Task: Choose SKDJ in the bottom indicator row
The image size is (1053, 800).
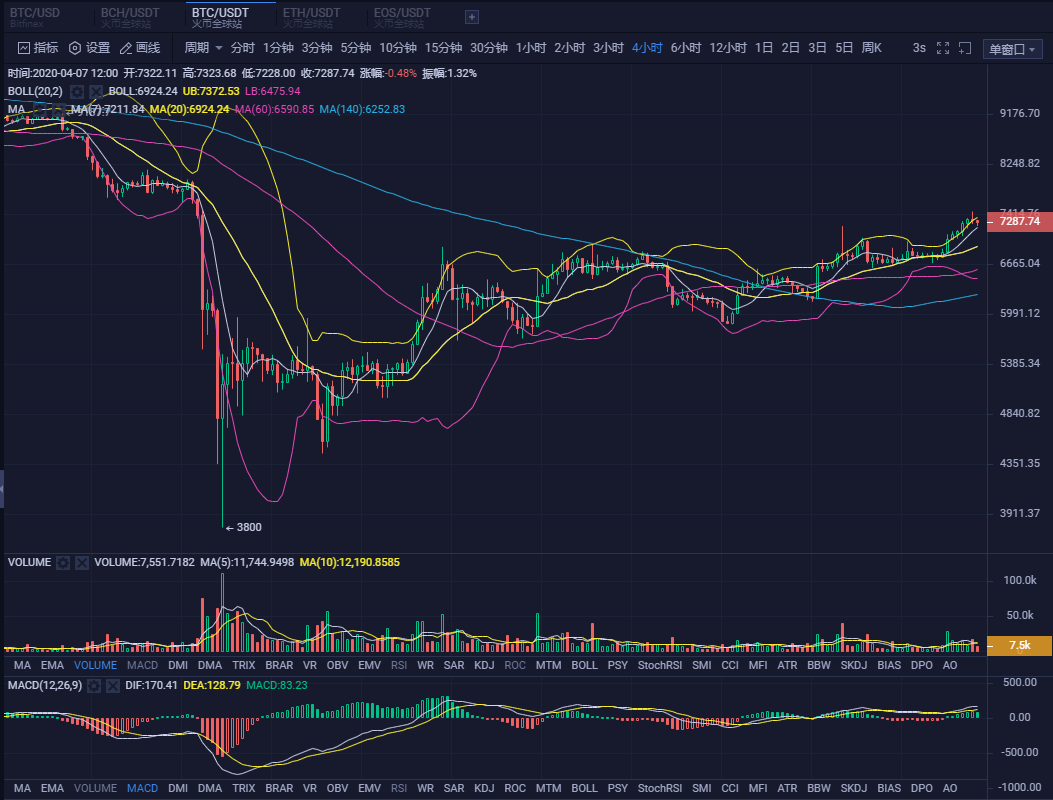Action: click(854, 788)
